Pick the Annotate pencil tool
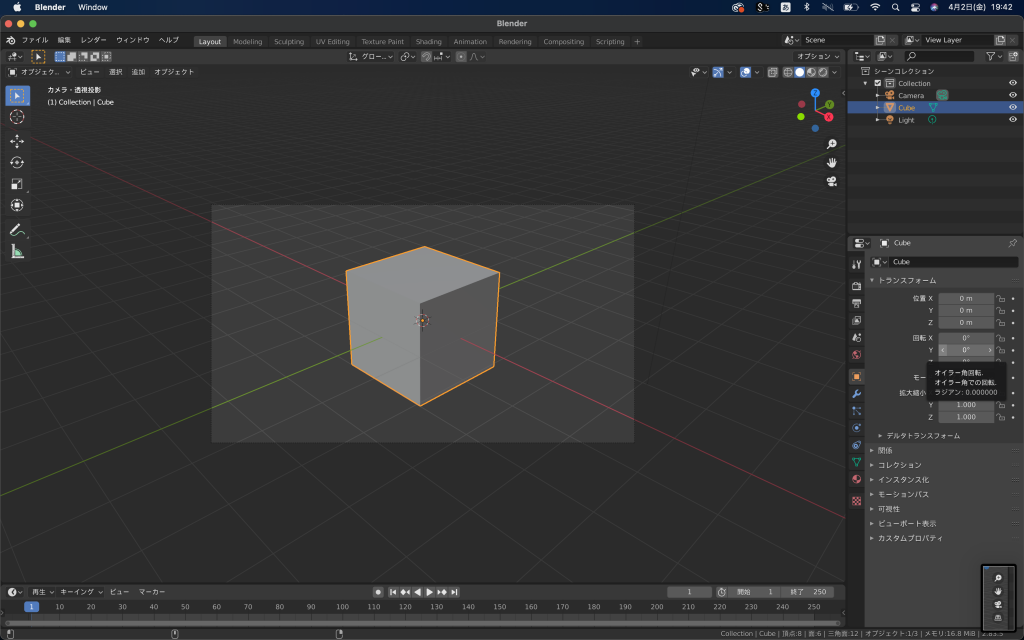The height and width of the screenshot is (640, 1024). click(x=17, y=230)
